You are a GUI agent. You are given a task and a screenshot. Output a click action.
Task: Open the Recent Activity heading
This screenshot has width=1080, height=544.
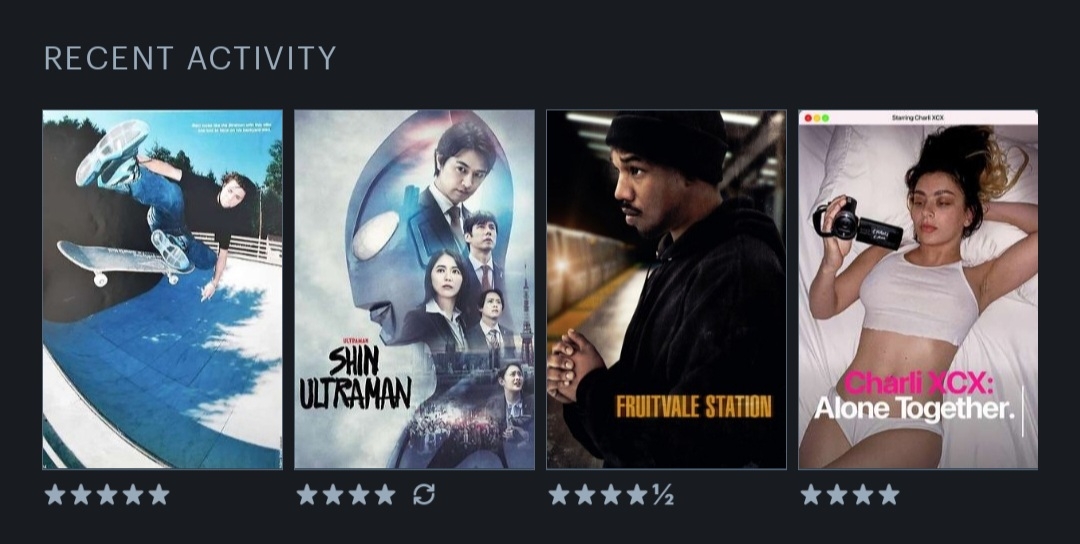(190, 58)
